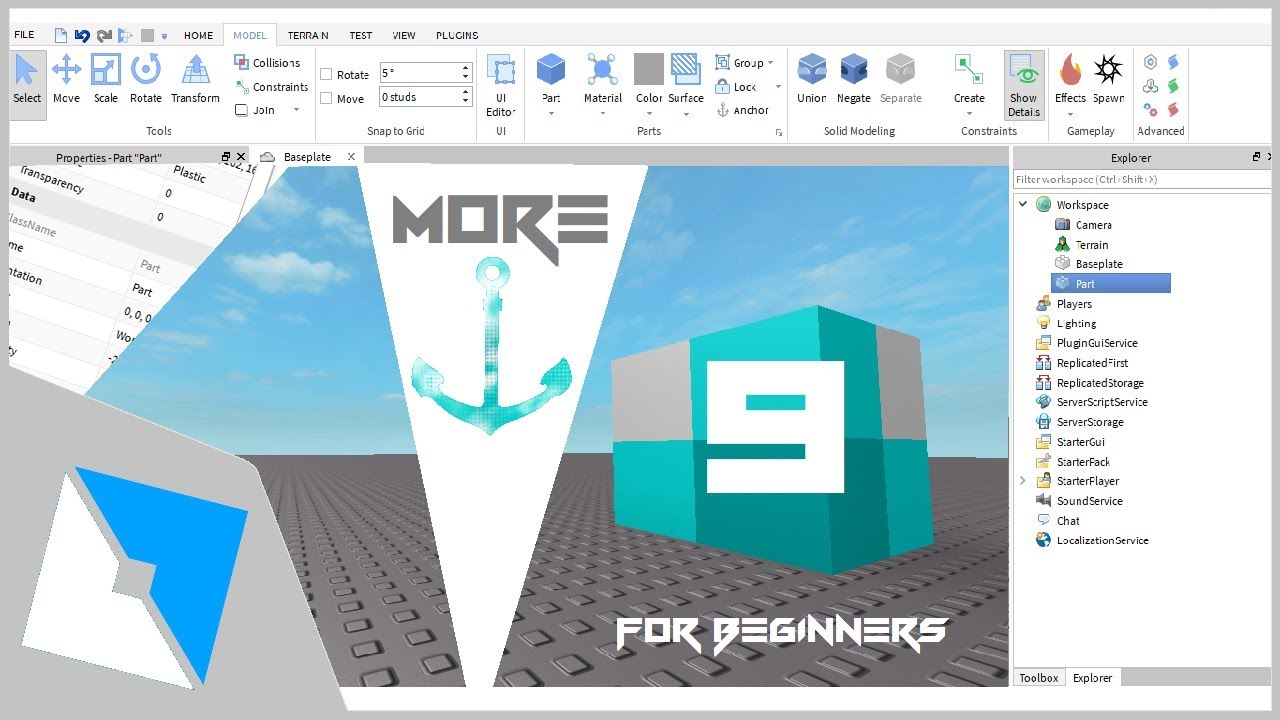The width and height of the screenshot is (1280, 720).
Task: Open the quick access toolbar dropdown
Action: click(x=164, y=36)
